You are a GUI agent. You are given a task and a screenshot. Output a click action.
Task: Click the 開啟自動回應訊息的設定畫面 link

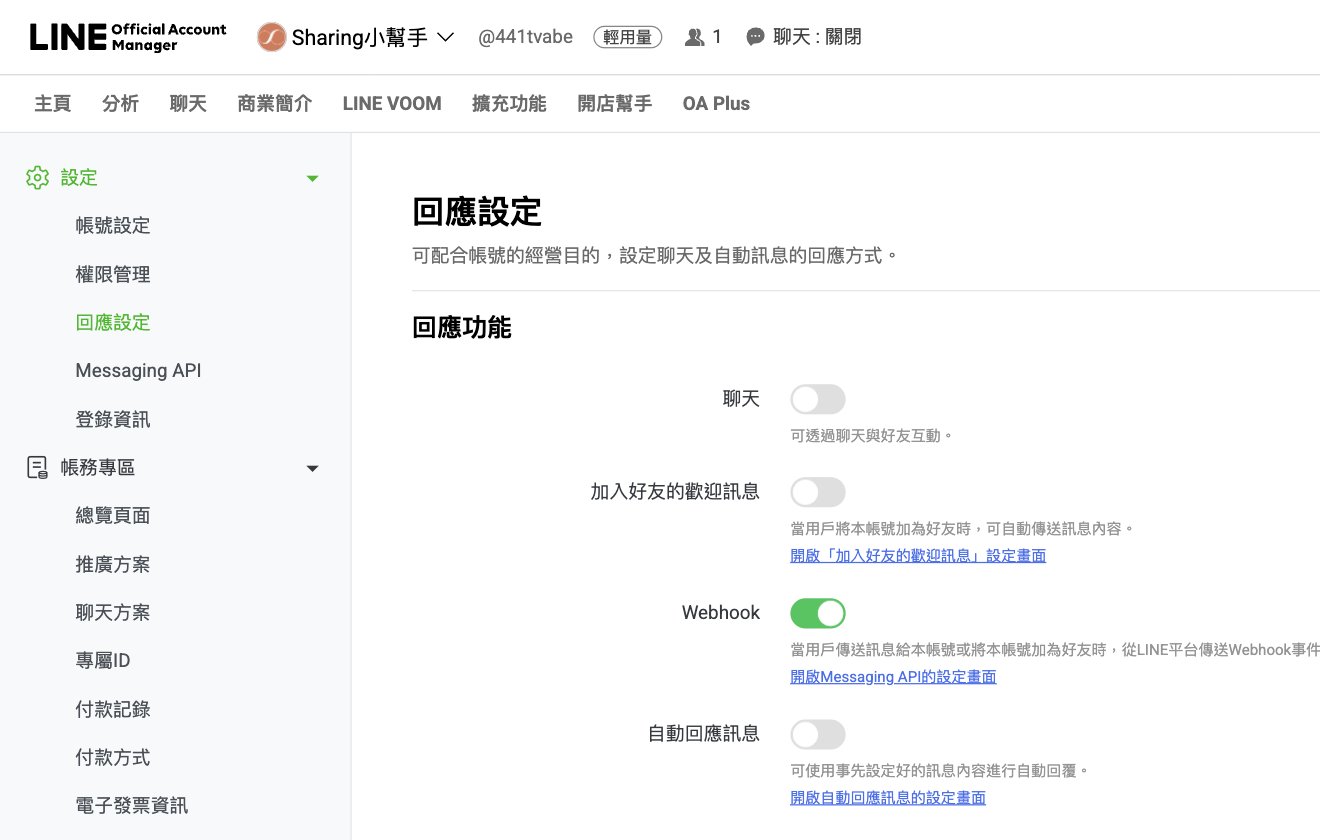[x=888, y=798]
